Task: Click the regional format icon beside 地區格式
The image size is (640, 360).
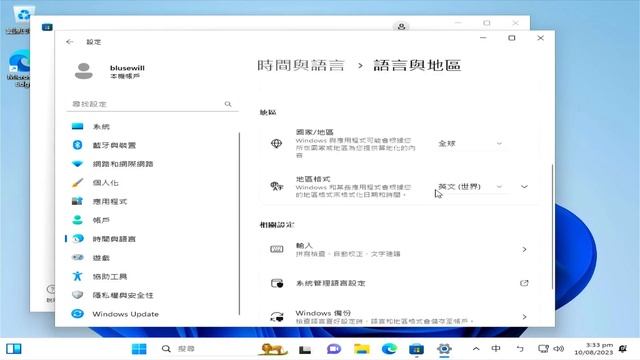Action: [276, 187]
